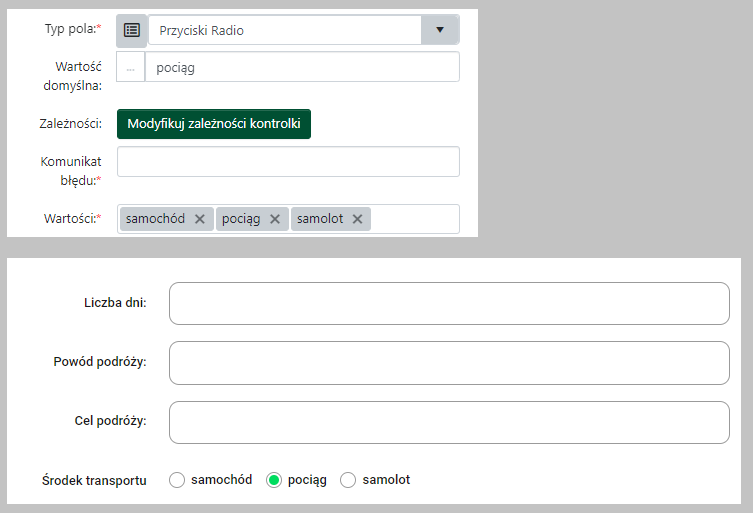Screen dimensions: 753x513
Task: Select the pociąg radio option
Action: pyautogui.click(x=273, y=480)
